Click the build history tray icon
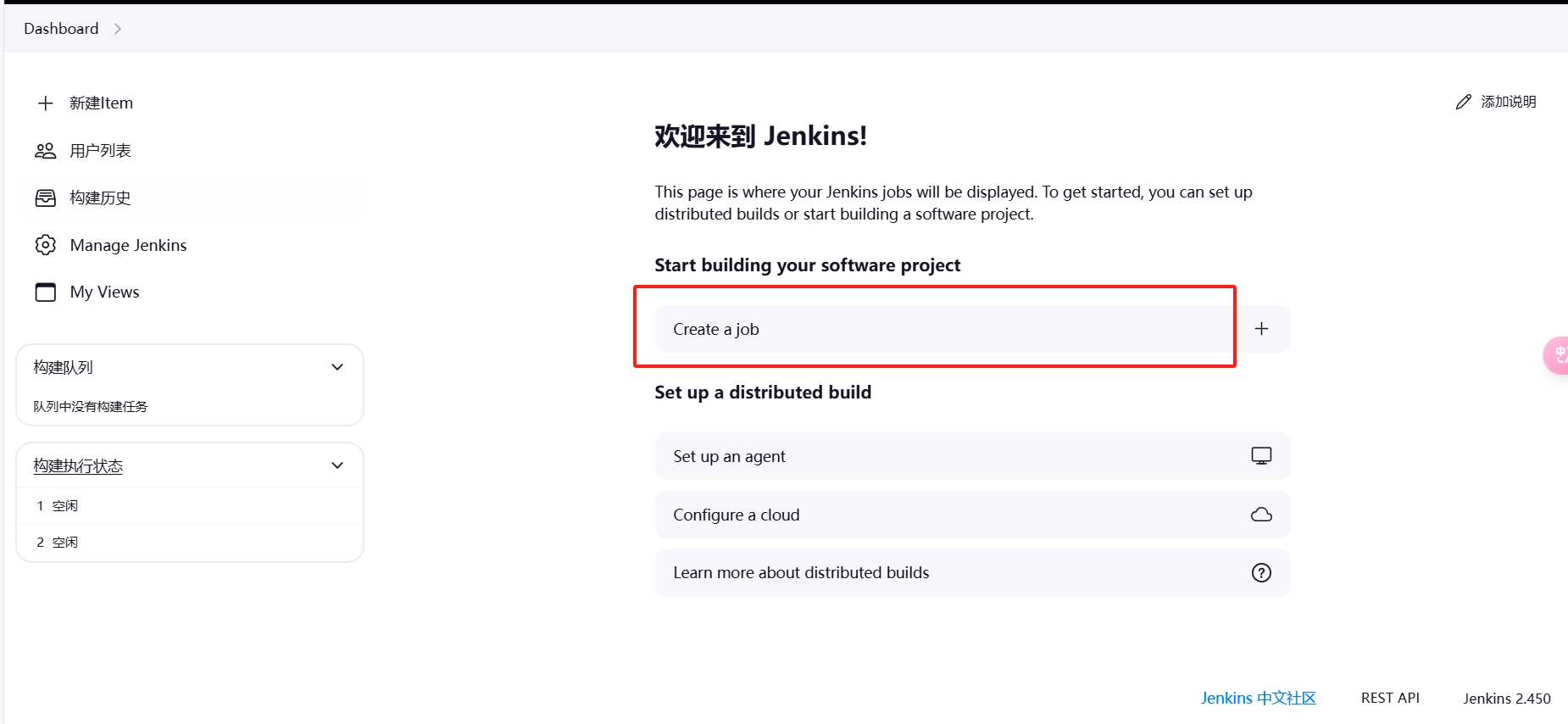Image resolution: width=1568 pixels, height=724 pixels. 46,198
